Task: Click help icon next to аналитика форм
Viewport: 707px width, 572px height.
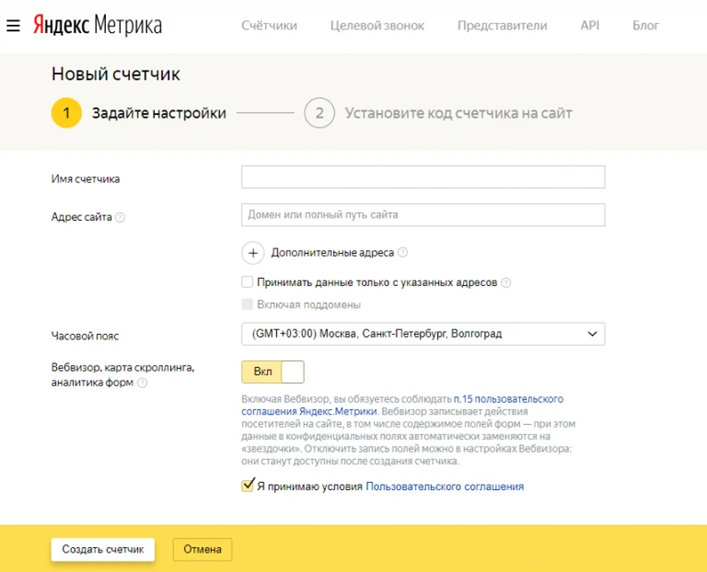Action: [x=142, y=383]
